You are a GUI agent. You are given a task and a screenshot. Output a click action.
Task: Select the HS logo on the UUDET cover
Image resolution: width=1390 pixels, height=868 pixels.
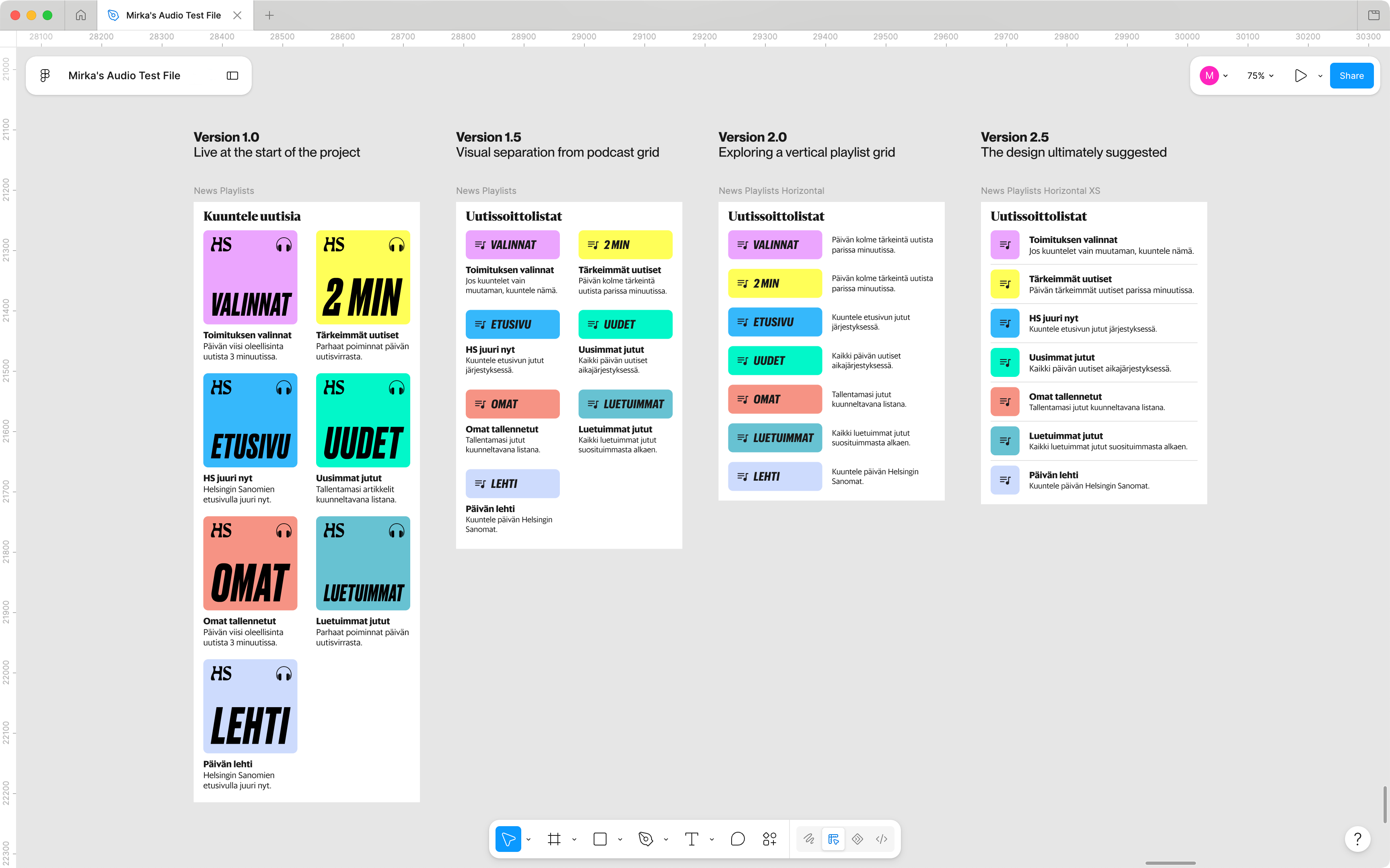(x=334, y=387)
